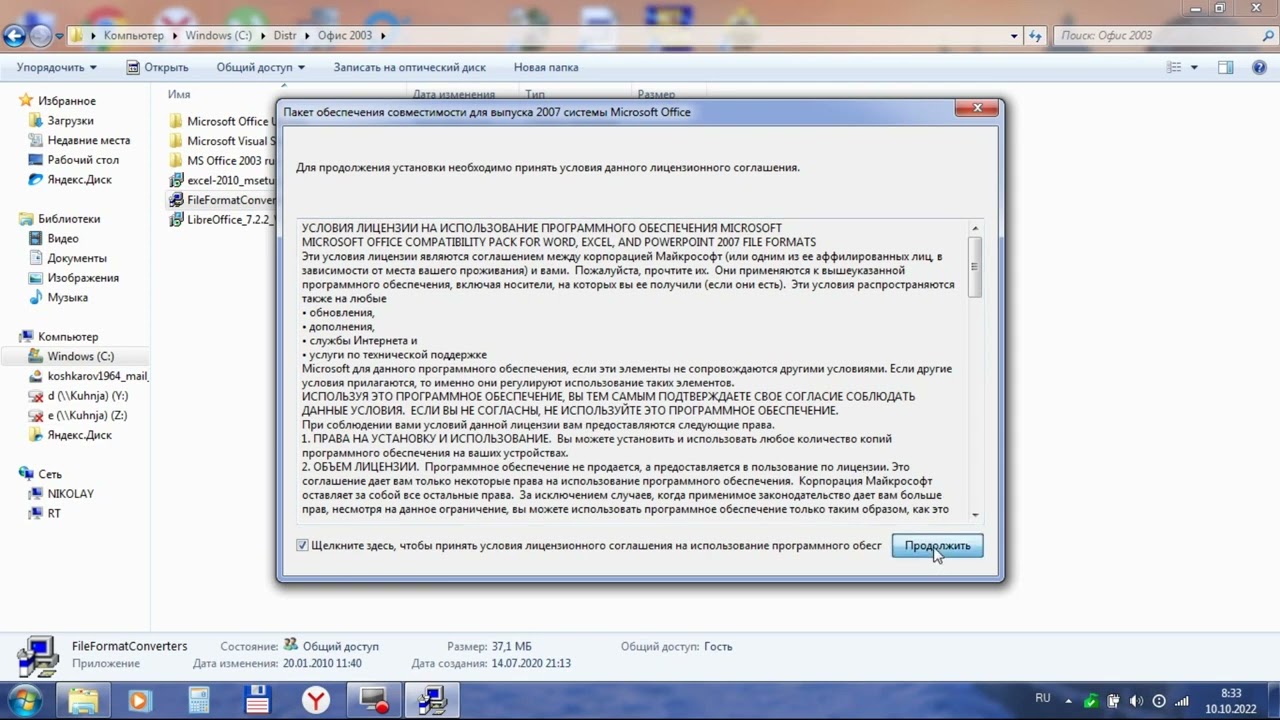Image resolution: width=1280 pixels, height=720 pixels.
Task: Click the search magnifier icon
Action: [1268, 36]
